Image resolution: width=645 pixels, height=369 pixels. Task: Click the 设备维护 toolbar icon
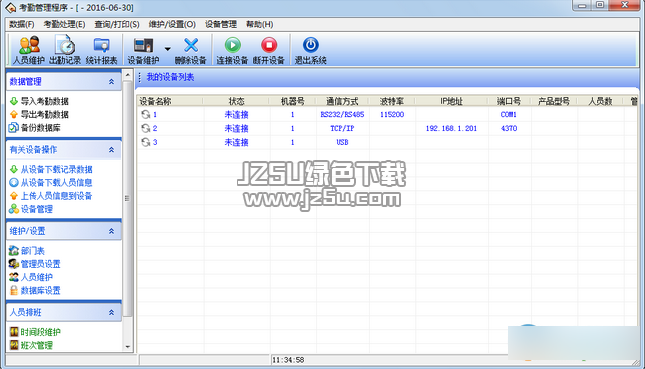point(143,45)
